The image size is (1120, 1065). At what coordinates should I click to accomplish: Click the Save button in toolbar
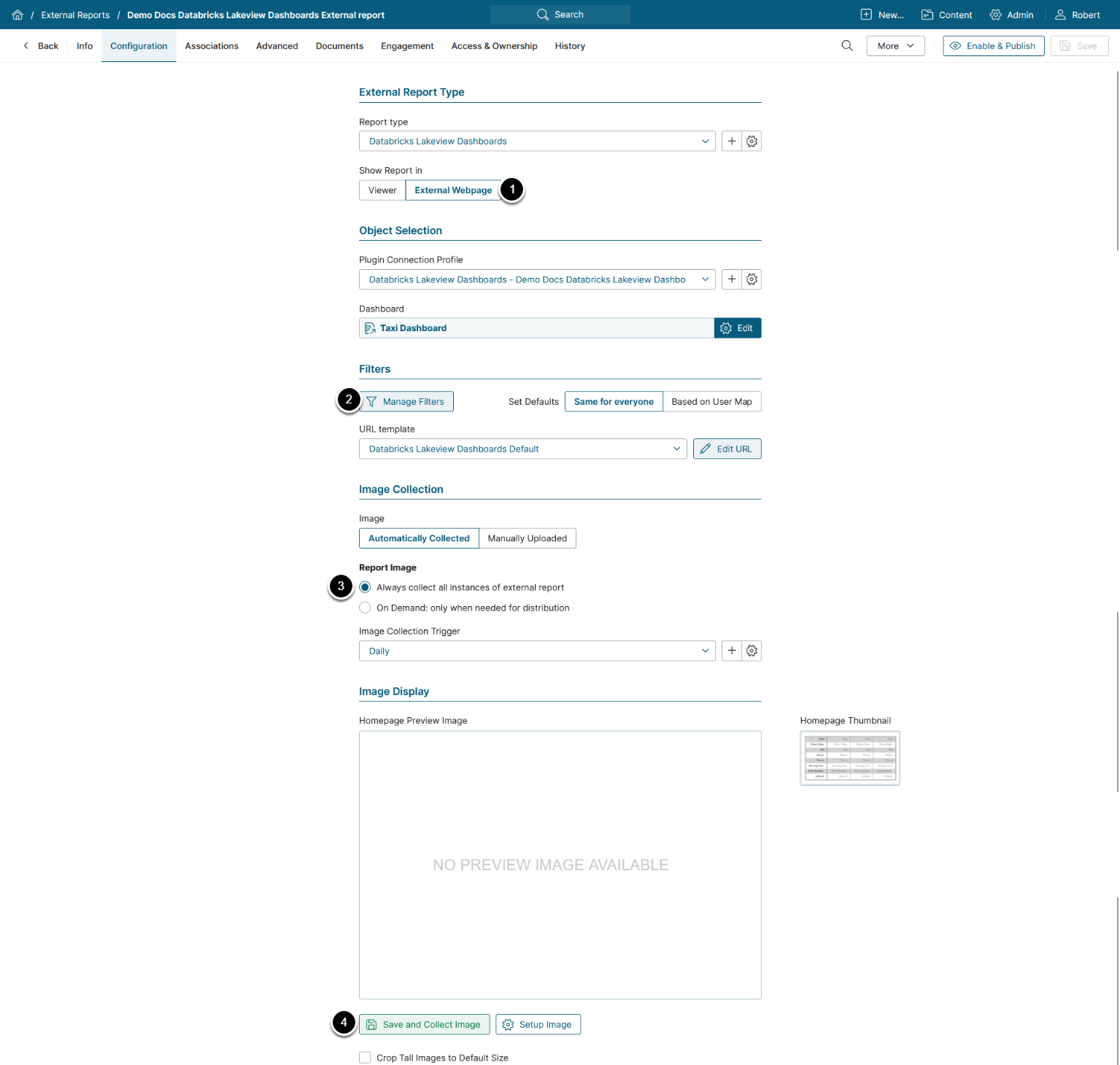pos(1079,46)
